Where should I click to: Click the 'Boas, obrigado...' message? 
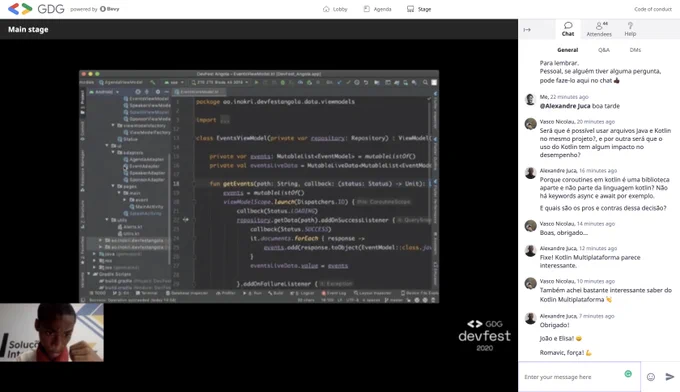point(563,233)
